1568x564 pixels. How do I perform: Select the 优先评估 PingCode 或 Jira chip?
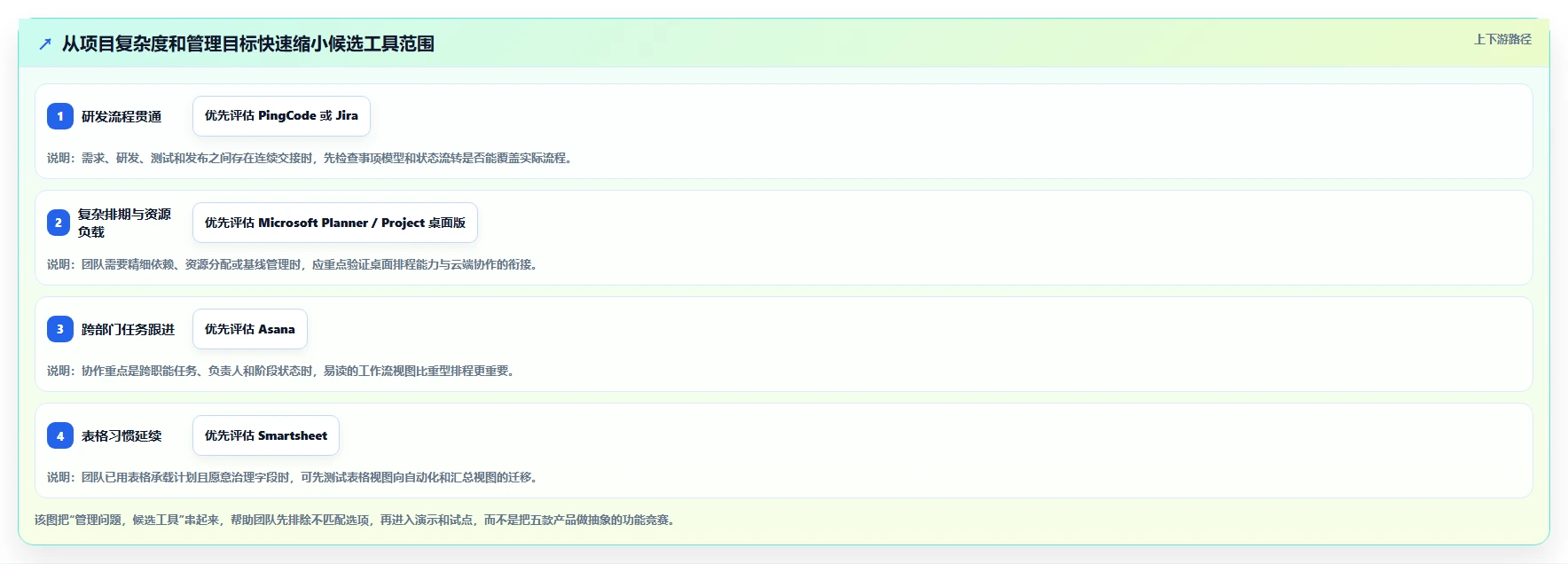(x=281, y=116)
